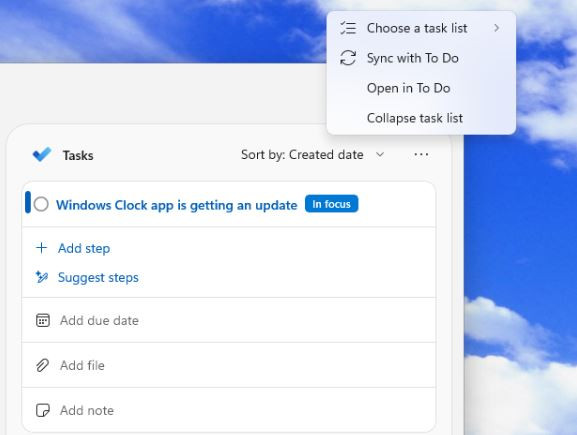The image size is (577, 435).
Task: Click the calendar icon beside Add due date
Action: pos(43,320)
